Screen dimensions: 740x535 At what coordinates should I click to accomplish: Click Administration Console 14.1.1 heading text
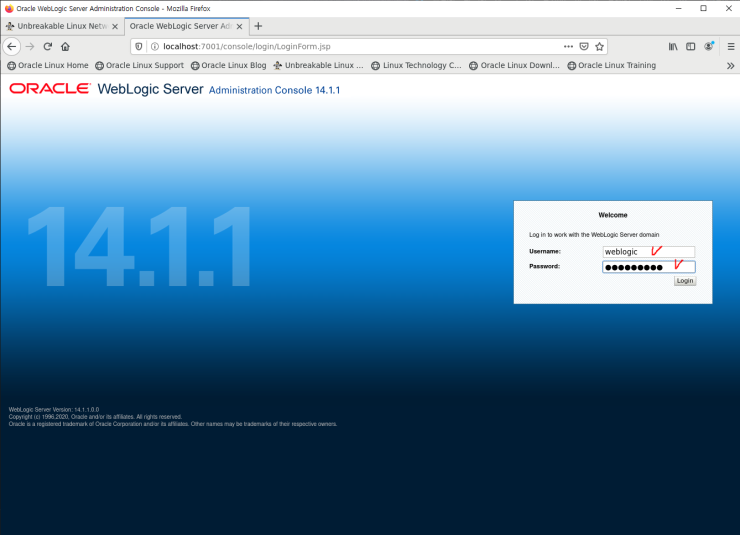click(x=274, y=90)
